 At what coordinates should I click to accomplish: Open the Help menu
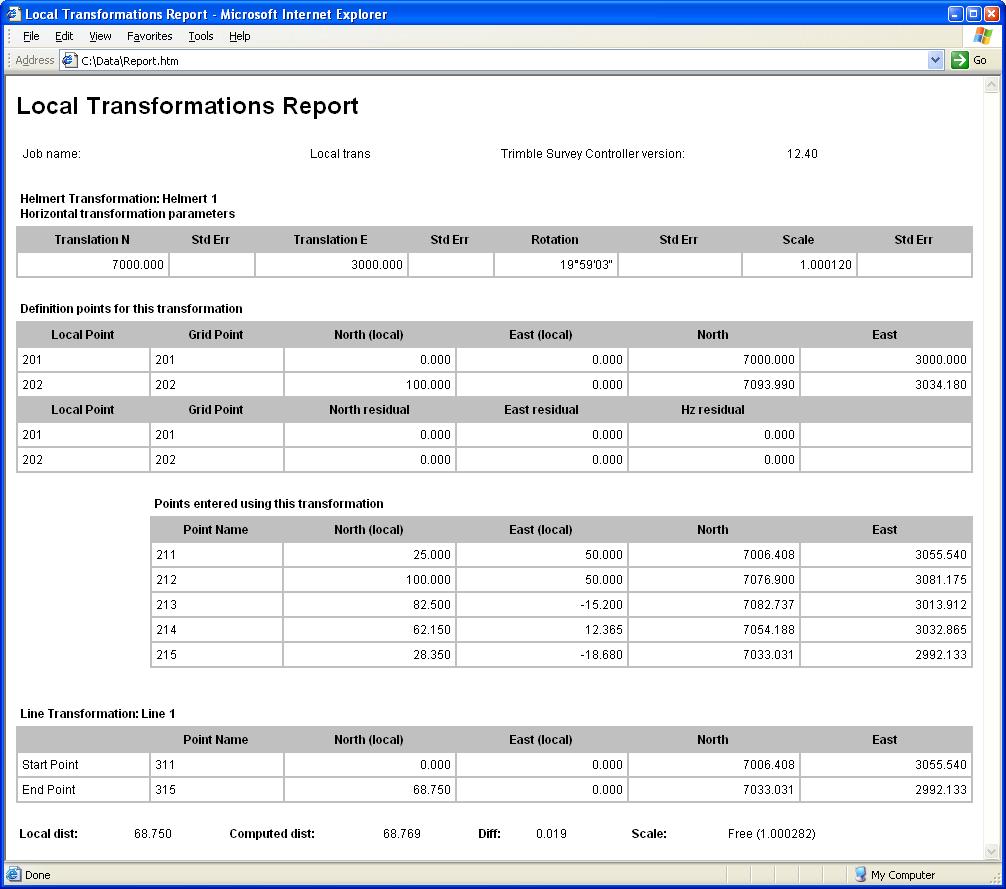(239, 36)
